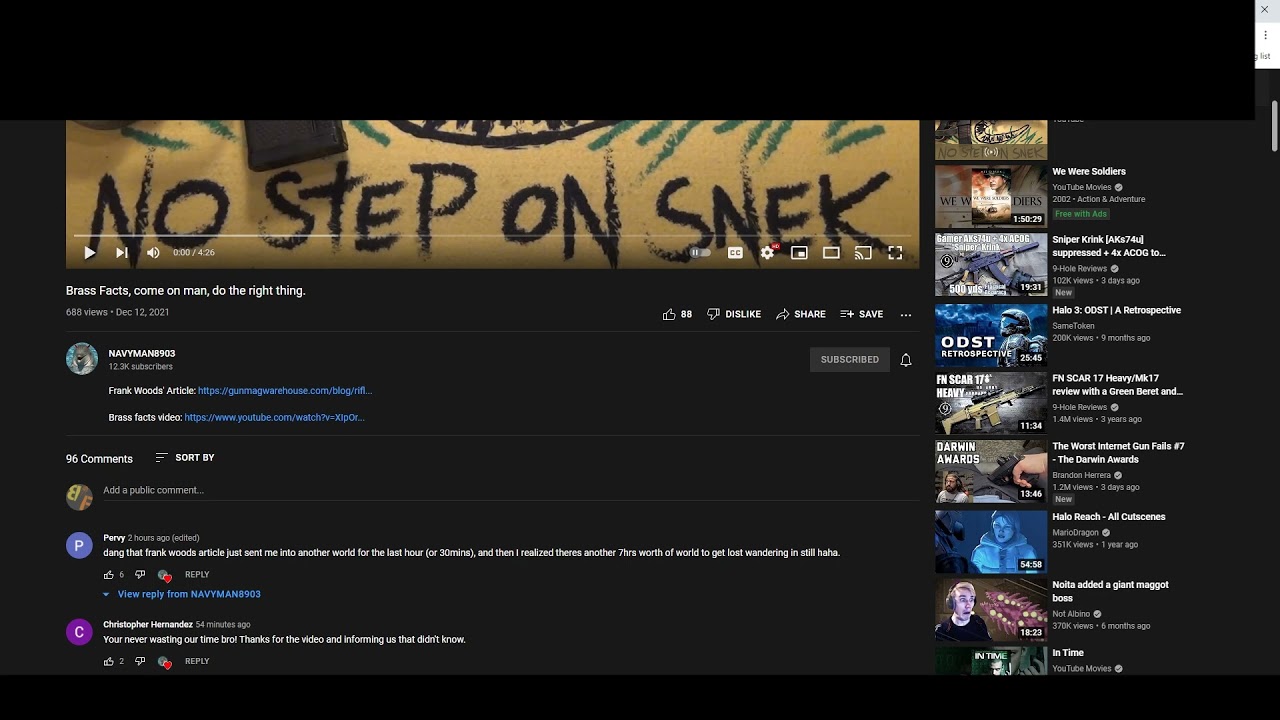
Task: Like the video with thumbs up
Action: click(677, 314)
